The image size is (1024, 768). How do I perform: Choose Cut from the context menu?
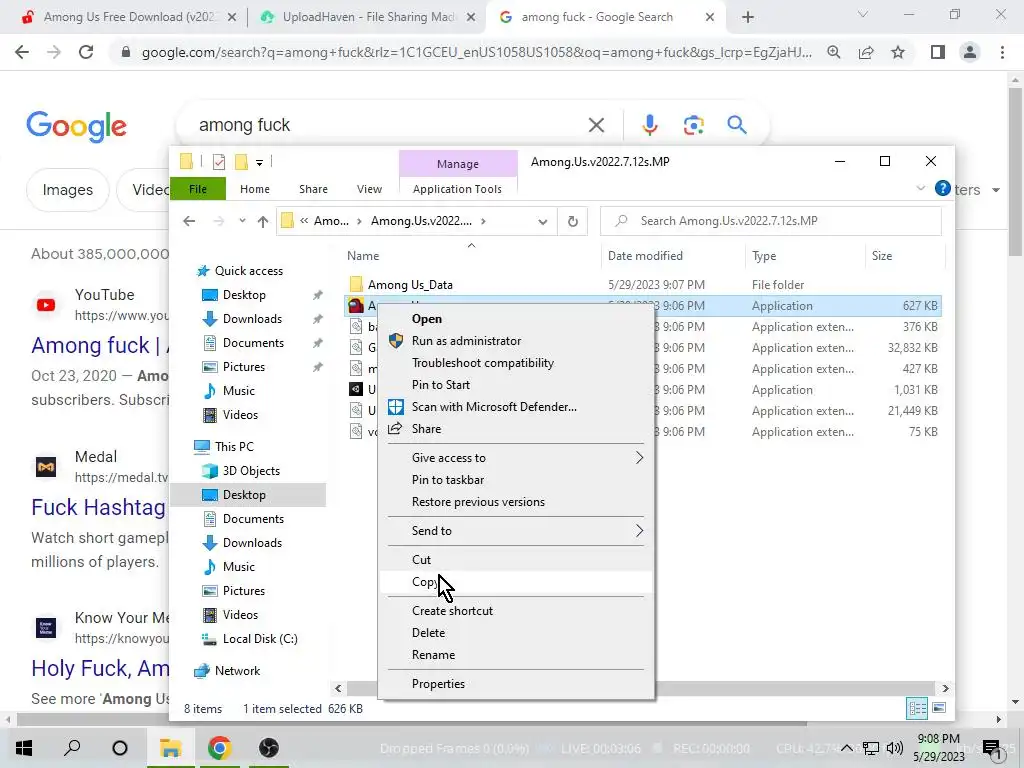[x=516, y=560]
